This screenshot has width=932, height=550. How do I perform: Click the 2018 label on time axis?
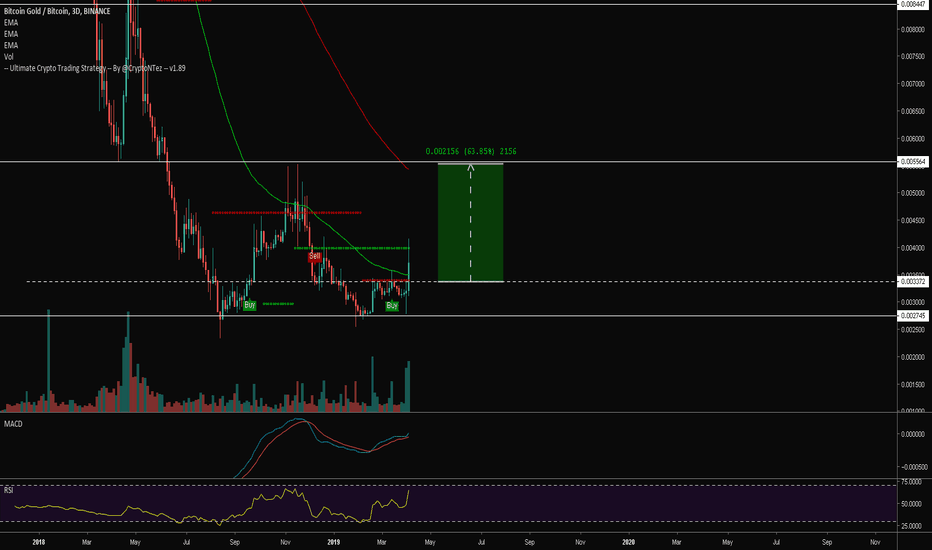coord(39,542)
